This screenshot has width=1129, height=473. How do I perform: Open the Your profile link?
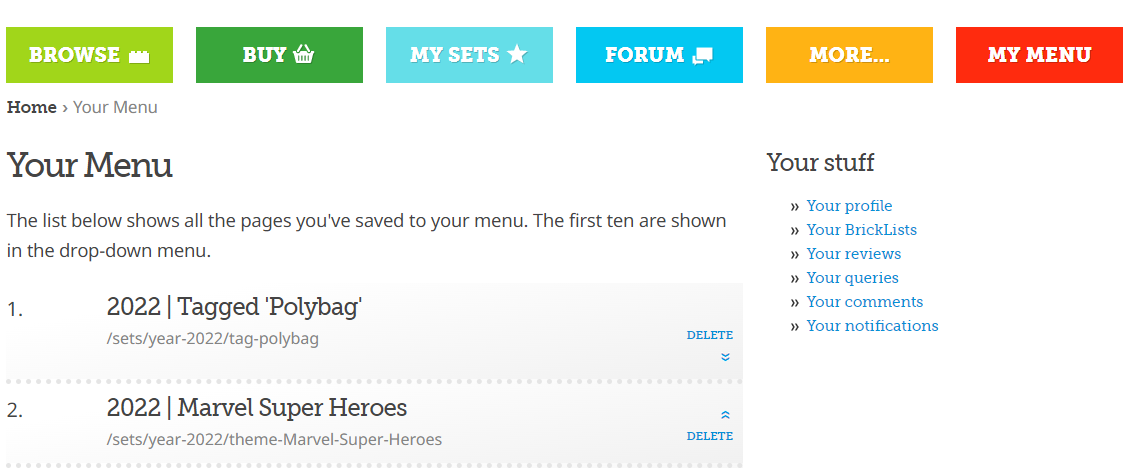coord(849,206)
